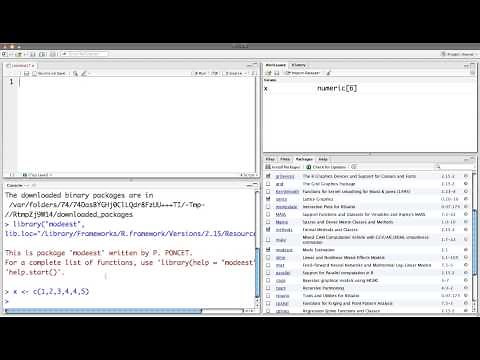Select the Untitled1 editor tab

click(x=20, y=66)
